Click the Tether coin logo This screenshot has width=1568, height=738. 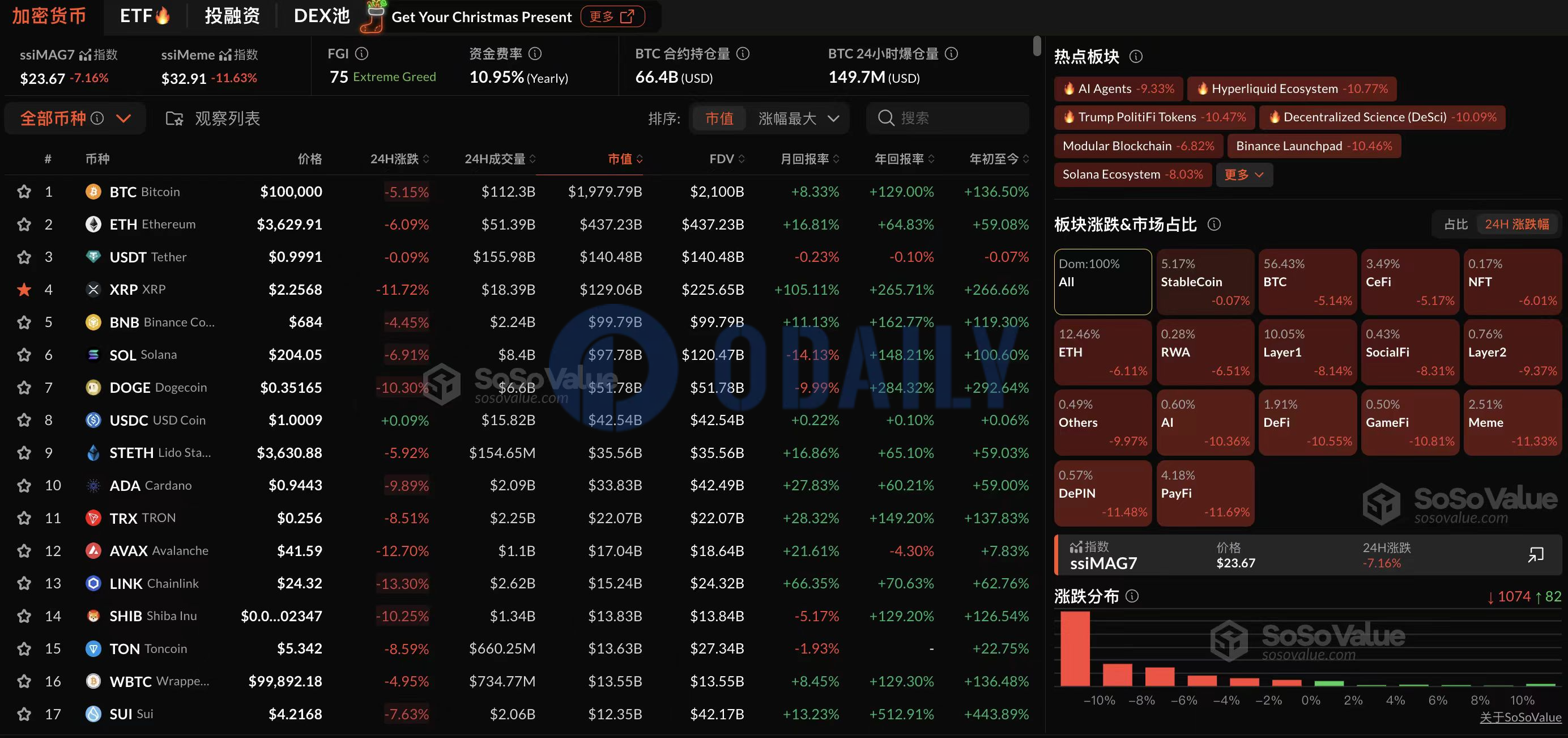93,257
